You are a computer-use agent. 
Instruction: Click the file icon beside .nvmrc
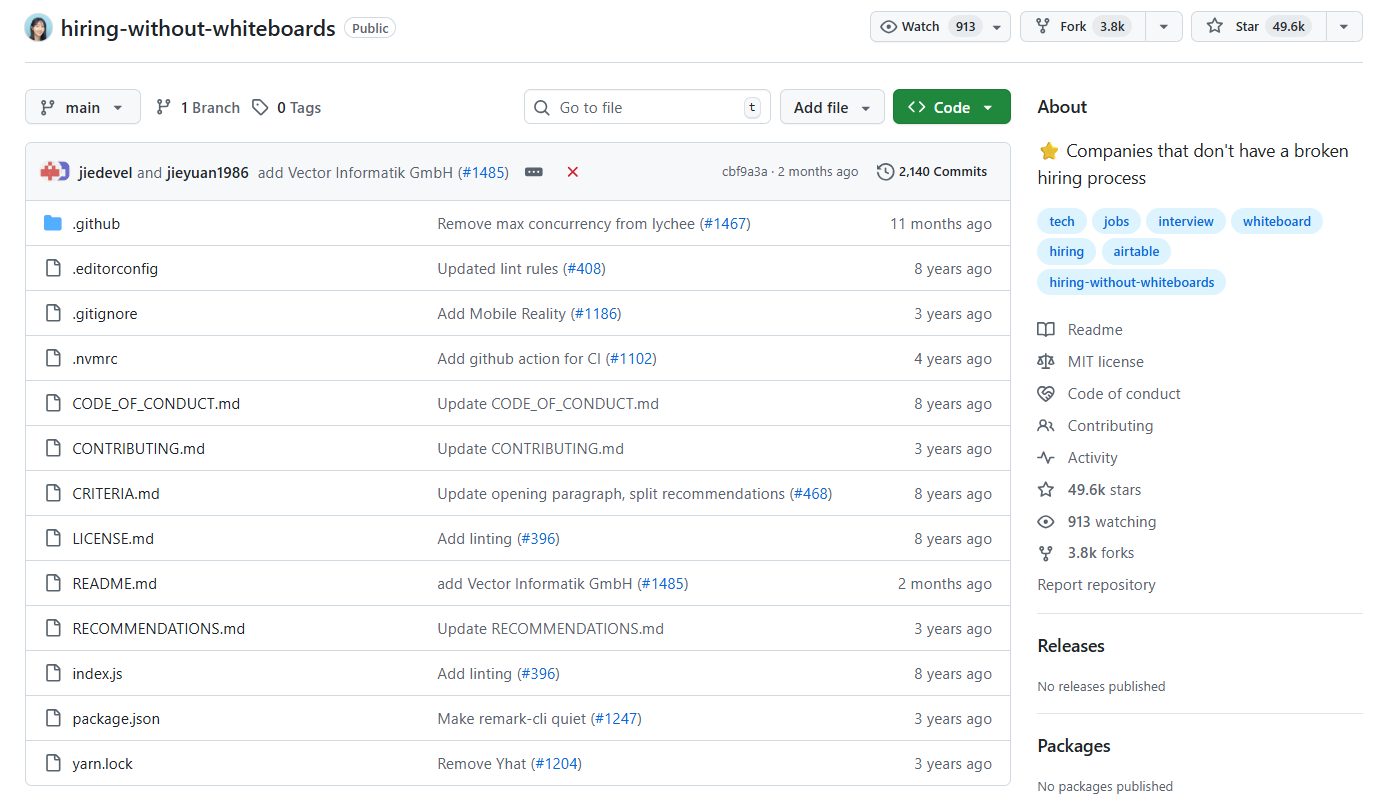pyautogui.click(x=53, y=358)
